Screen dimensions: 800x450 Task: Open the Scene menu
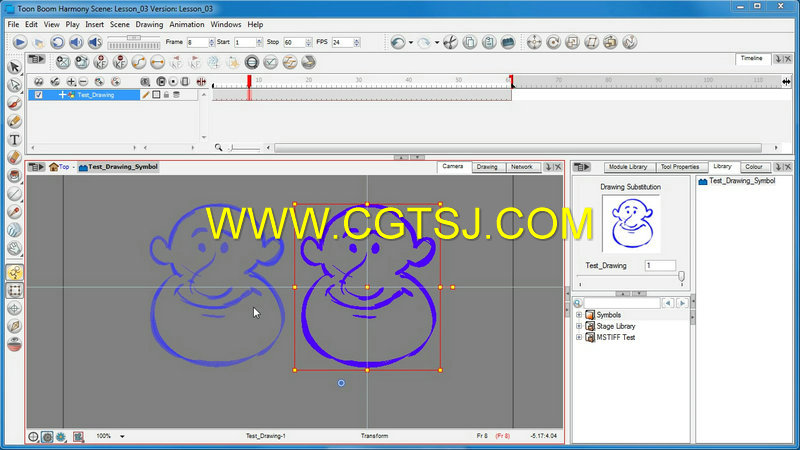tap(119, 24)
